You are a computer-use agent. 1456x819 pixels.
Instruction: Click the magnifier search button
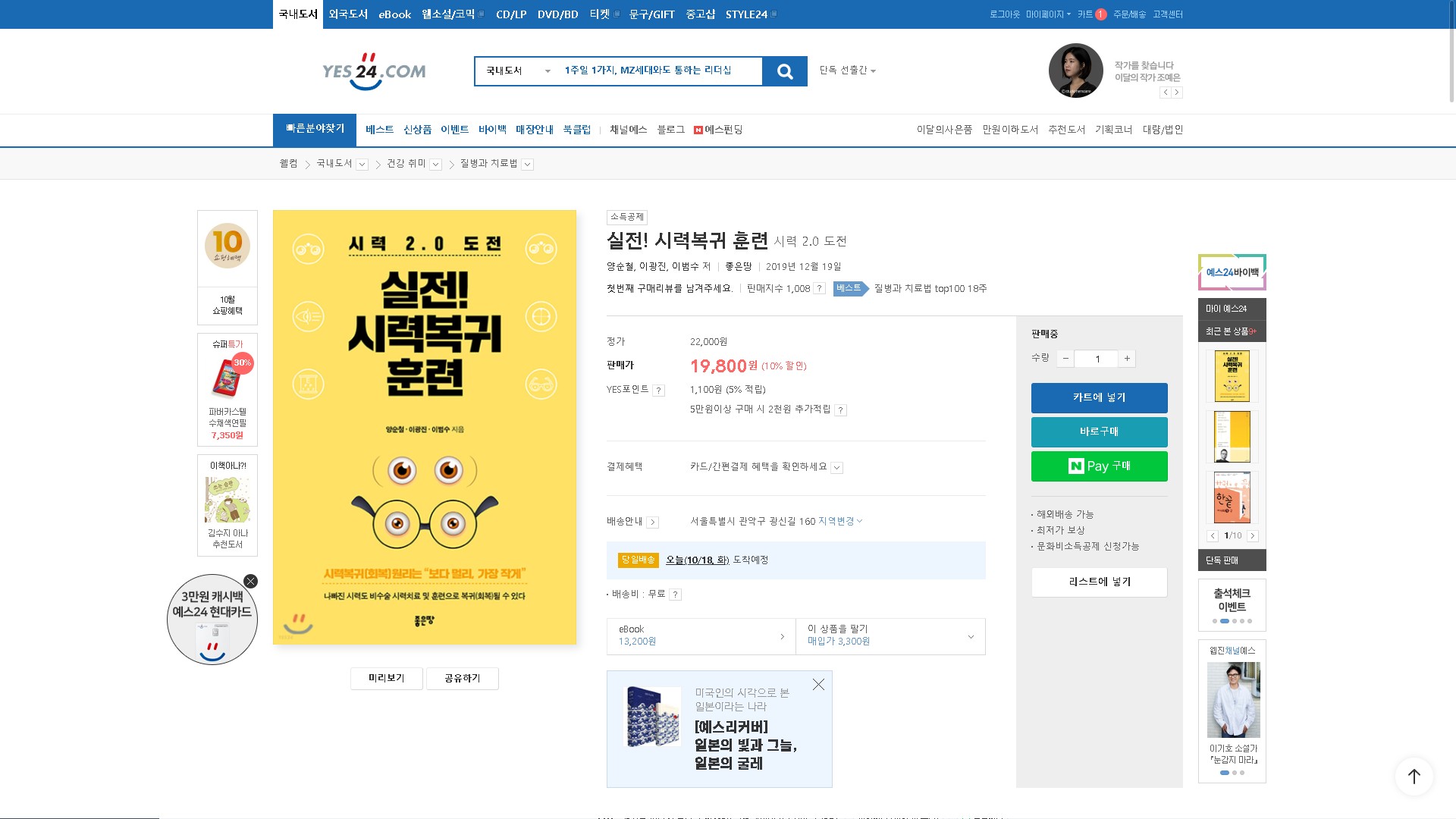coord(785,71)
